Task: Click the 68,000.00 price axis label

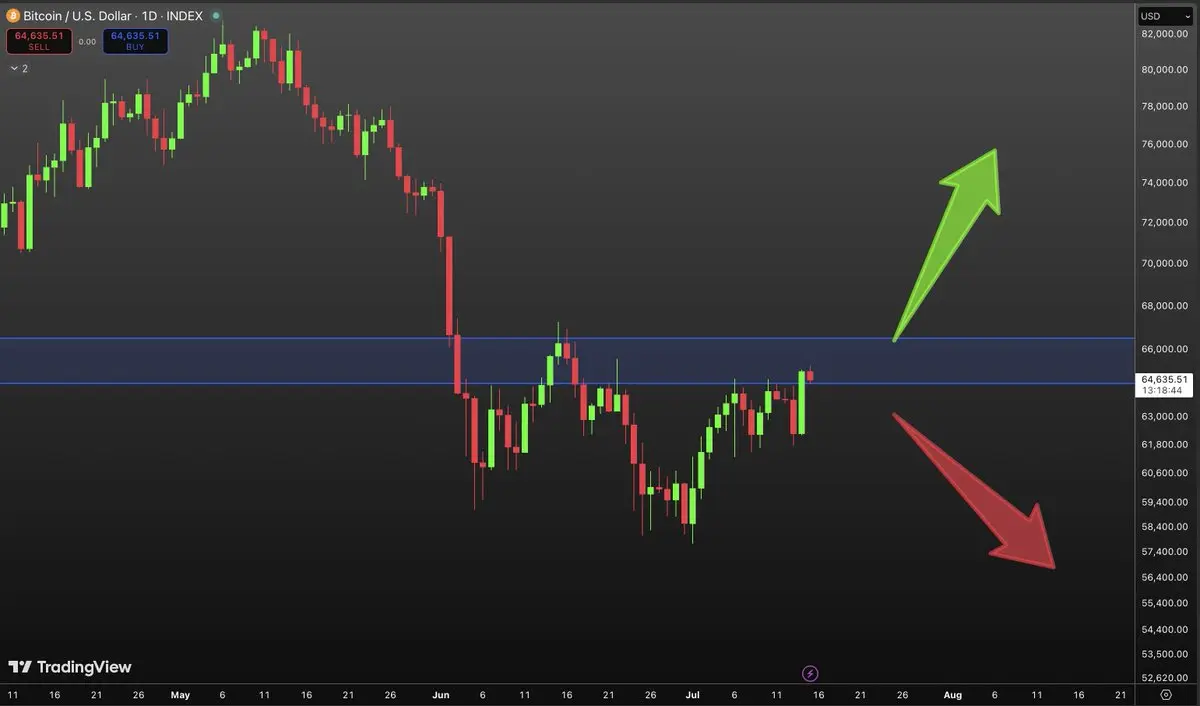Action: pyautogui.click(x=1165, y=306)
